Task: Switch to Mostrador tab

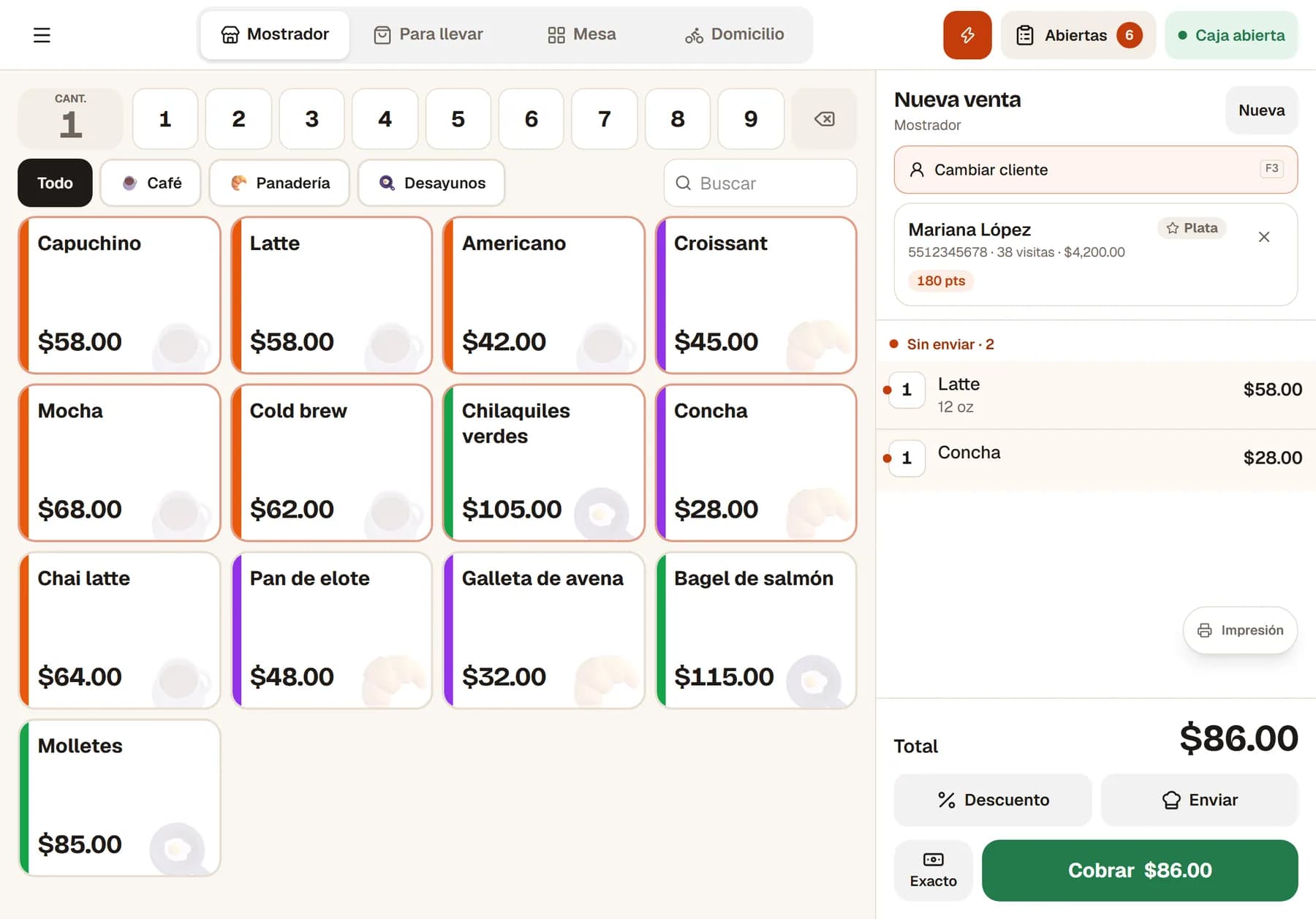Action: (275, 34)
